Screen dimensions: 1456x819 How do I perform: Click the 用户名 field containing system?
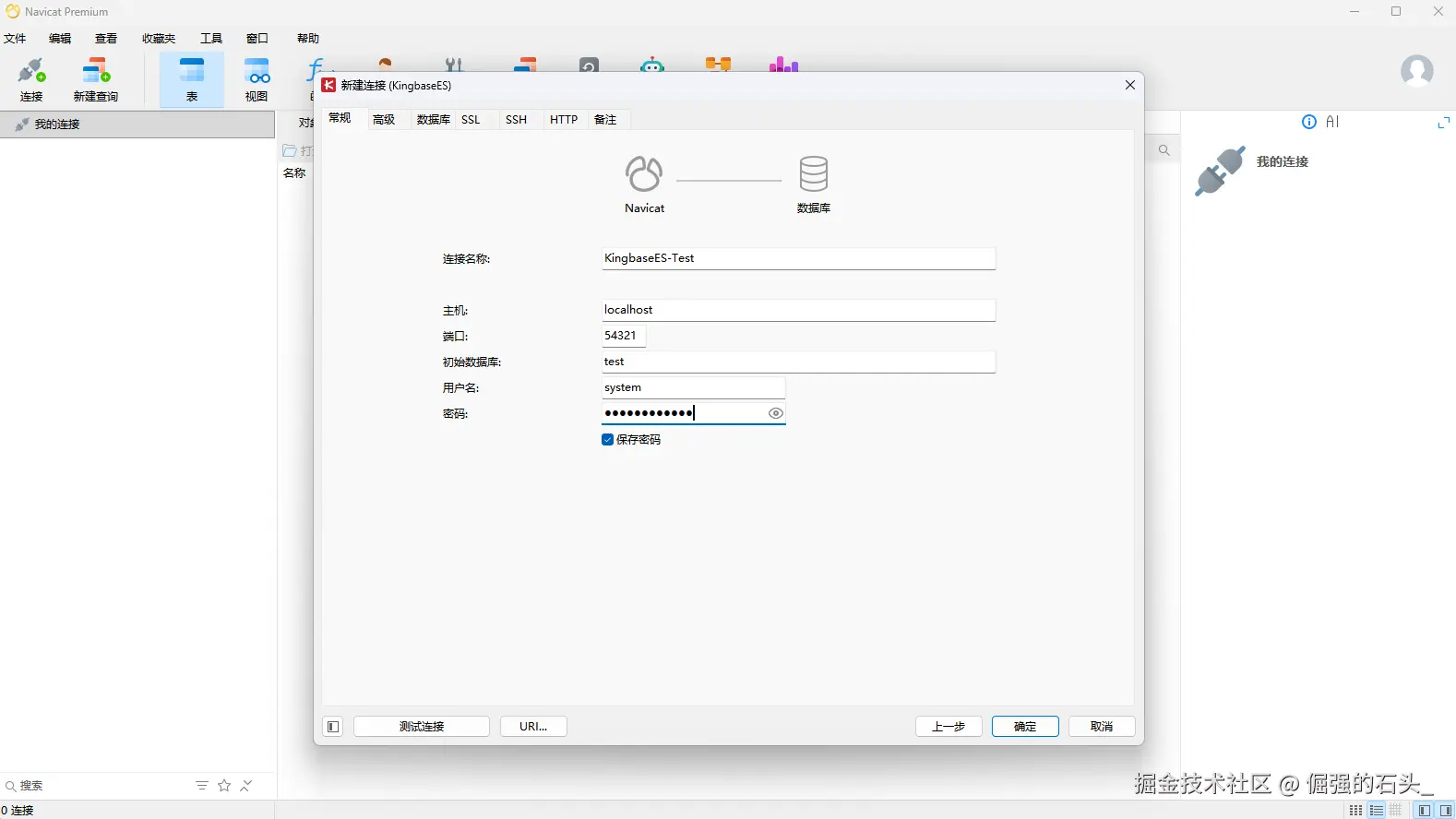coord(693,387)
